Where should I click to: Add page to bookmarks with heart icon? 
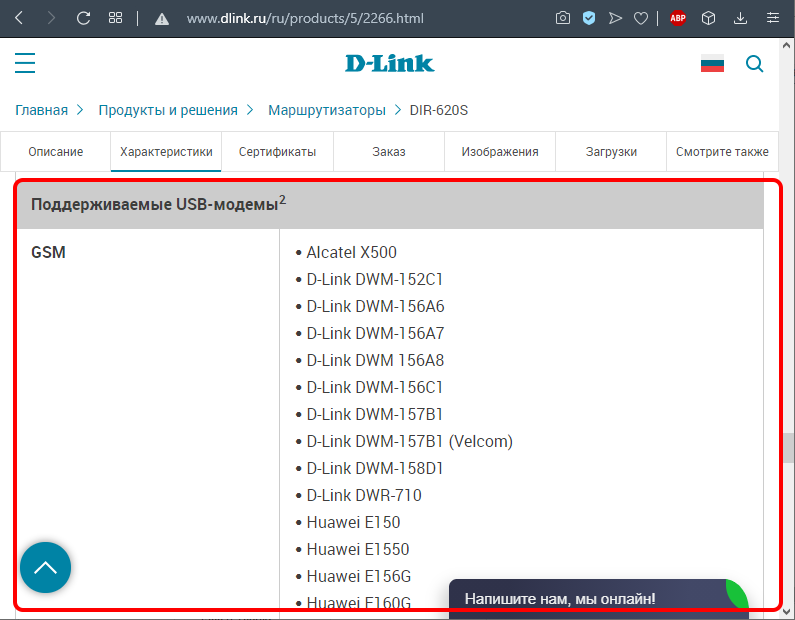(641, 19)
